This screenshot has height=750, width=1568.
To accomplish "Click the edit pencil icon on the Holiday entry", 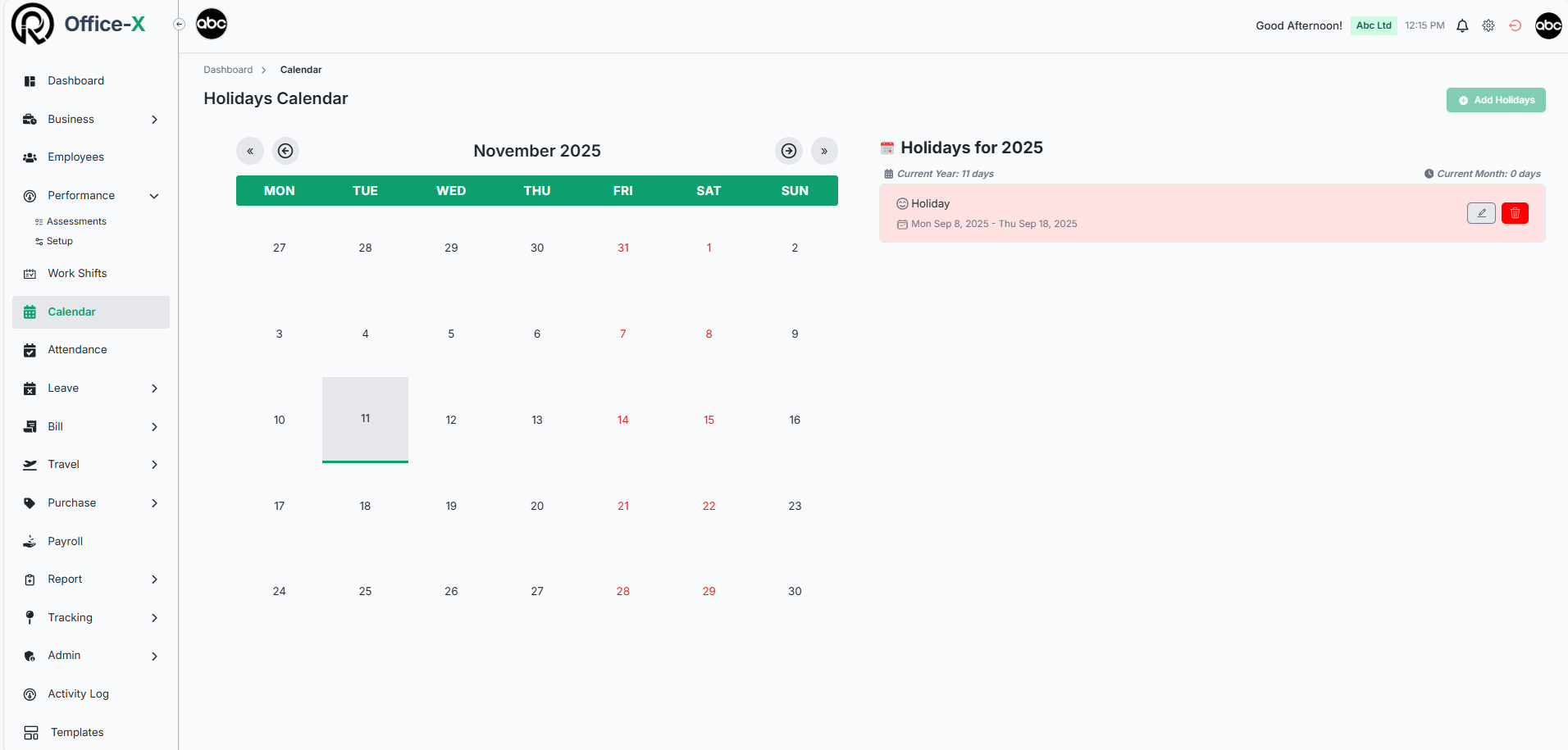I will (1481, 213).
